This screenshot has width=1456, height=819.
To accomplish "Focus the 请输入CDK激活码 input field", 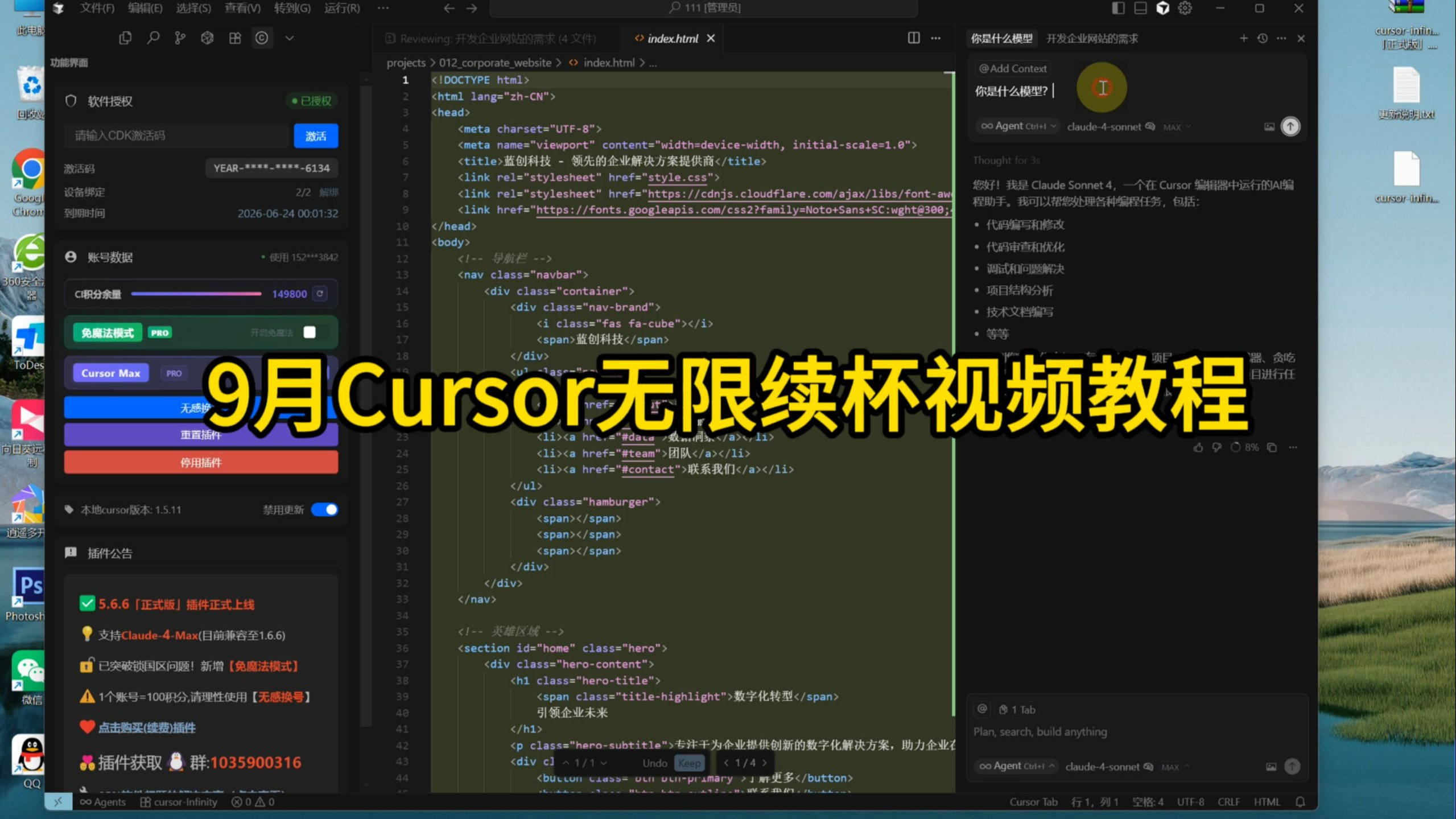I will [x=176, y=135].
